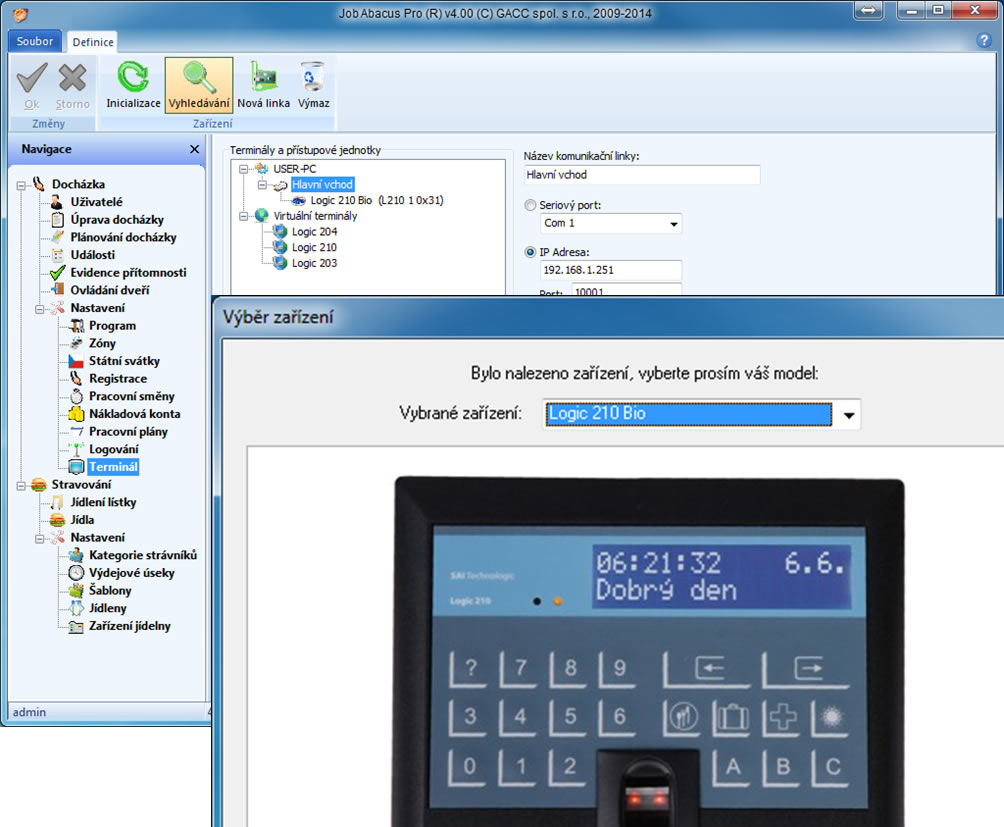Viewport: 1004px width, 827px height.
Task: Collapse the USER-PC device node
Action: coord(243,170)
